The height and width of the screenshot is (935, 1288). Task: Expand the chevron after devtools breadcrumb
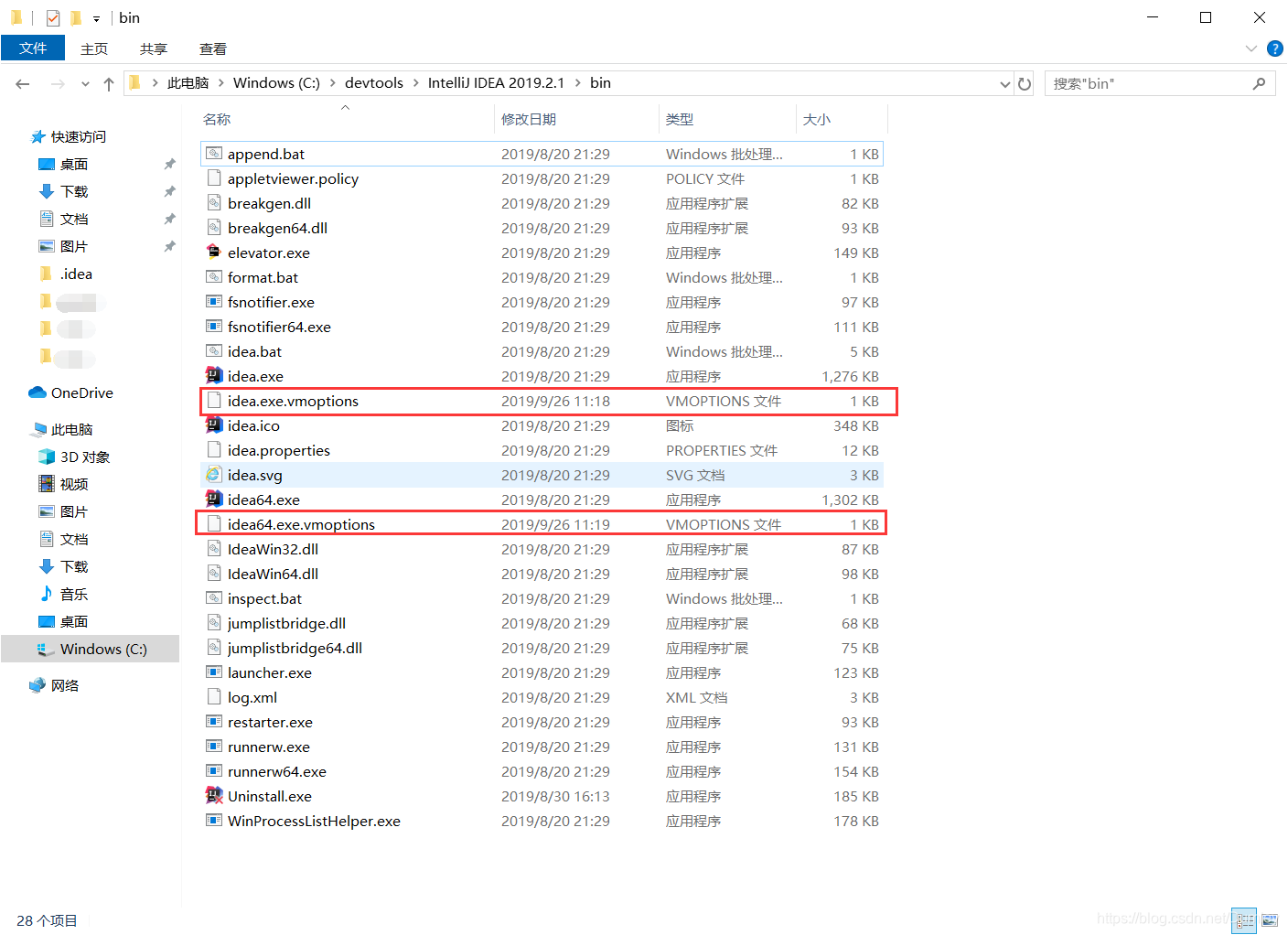point(416,83)
